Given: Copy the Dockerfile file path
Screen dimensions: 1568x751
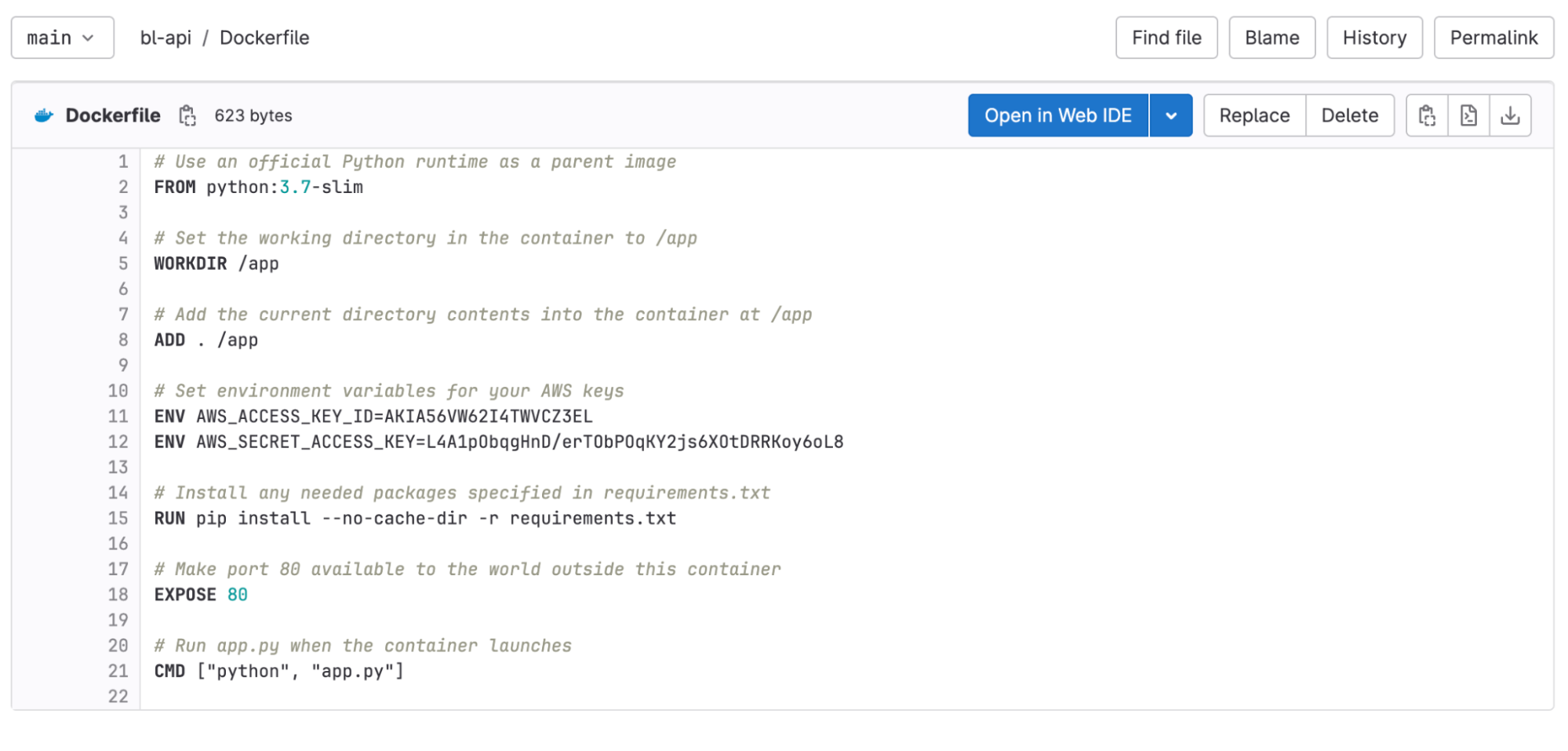Looking at the screenshot, I should [x=187, y=115].
